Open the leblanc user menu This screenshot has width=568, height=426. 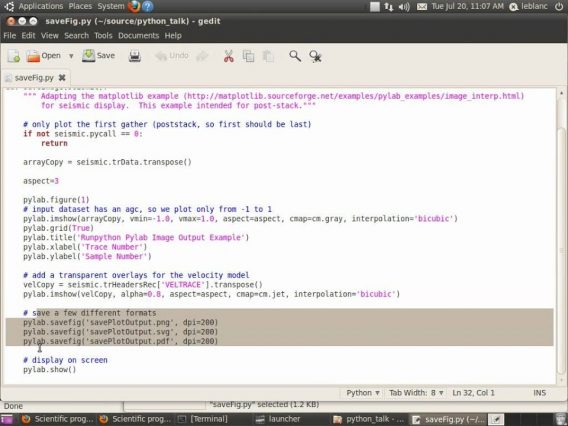click(529, 6)
